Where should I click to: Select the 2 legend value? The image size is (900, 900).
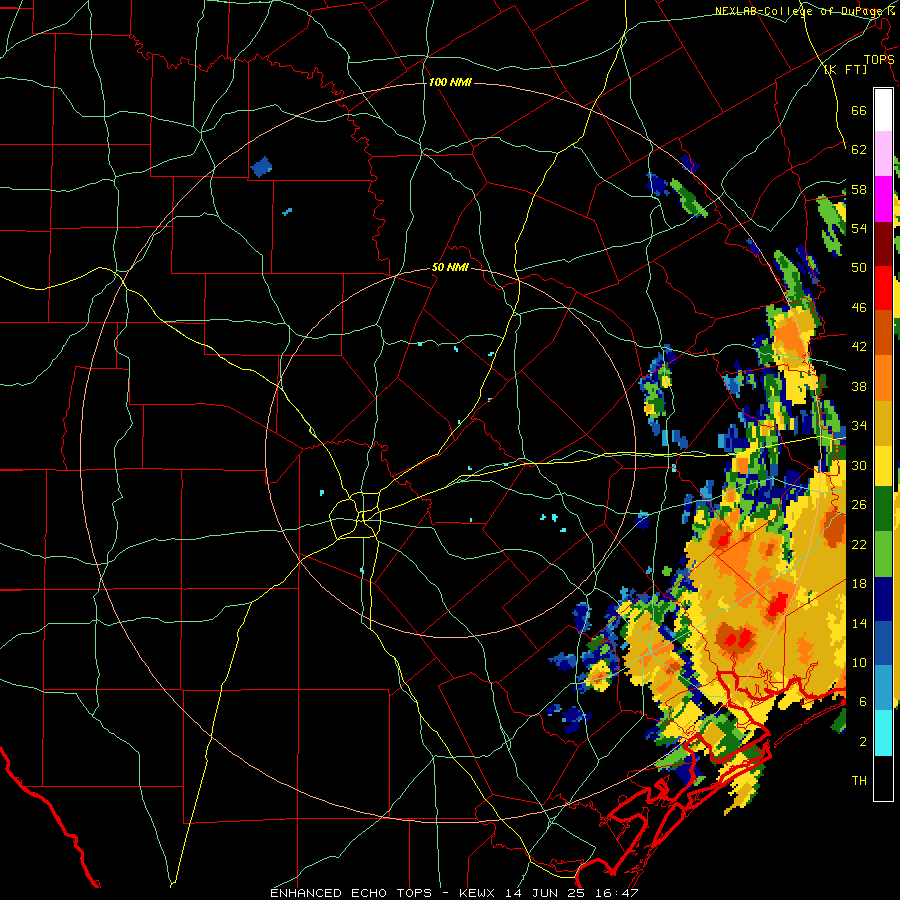[863, 742]
